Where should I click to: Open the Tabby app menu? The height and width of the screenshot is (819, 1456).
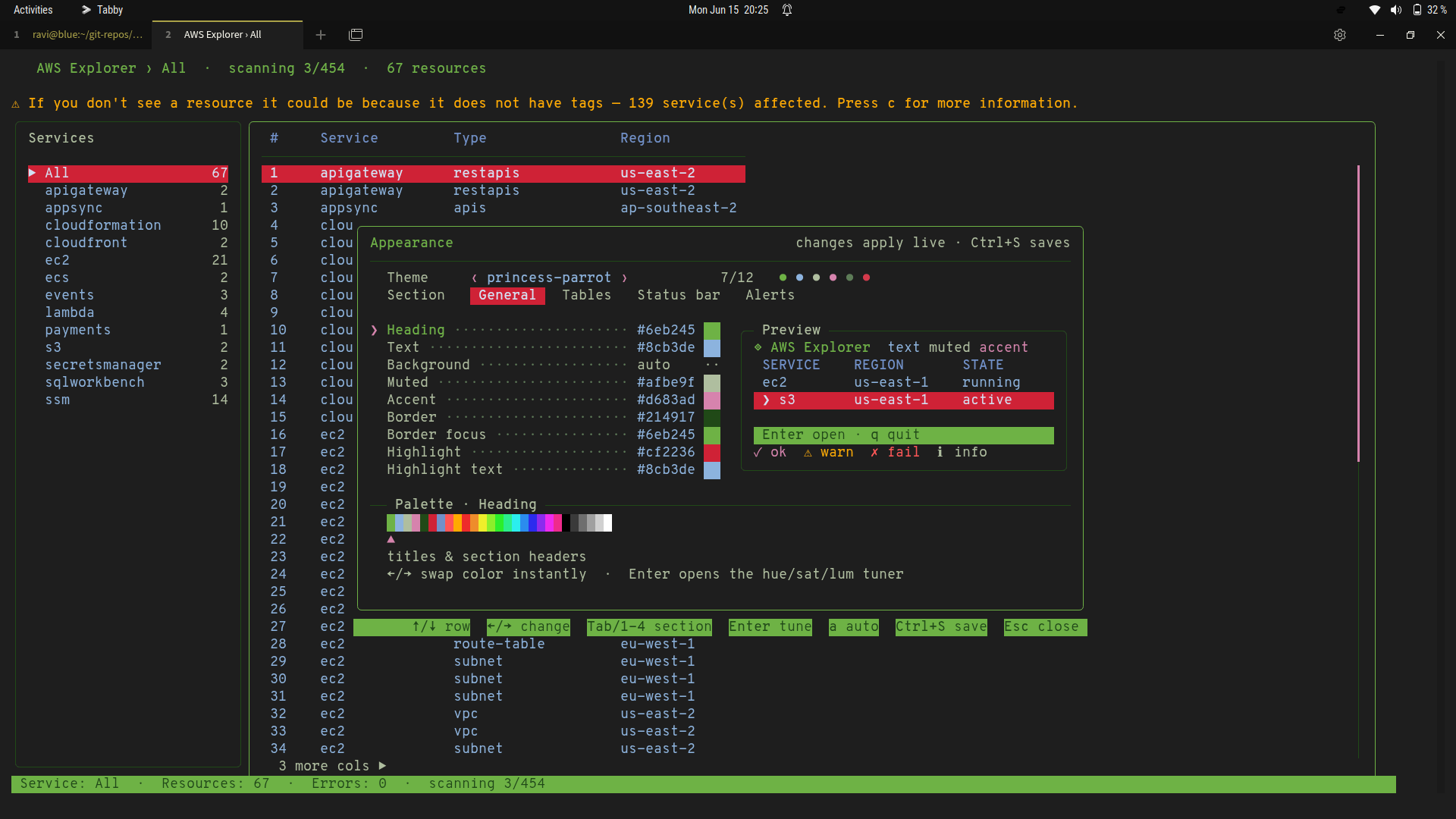pos(102,10)
